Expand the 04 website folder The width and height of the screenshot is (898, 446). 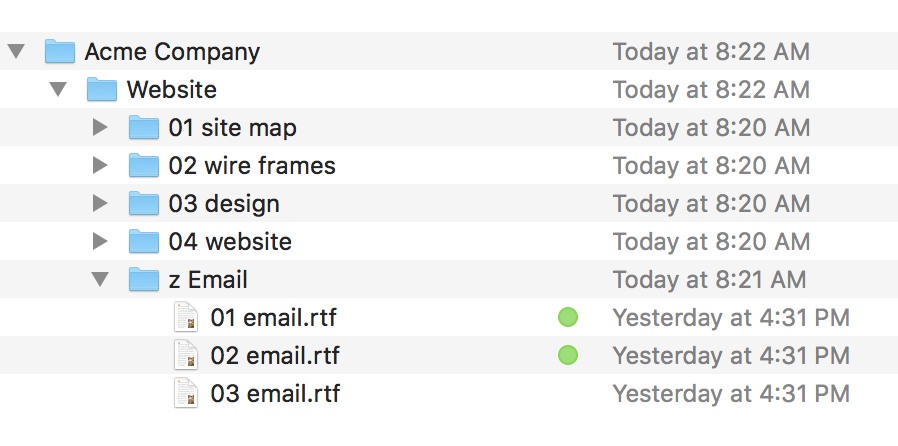(100, 242)
